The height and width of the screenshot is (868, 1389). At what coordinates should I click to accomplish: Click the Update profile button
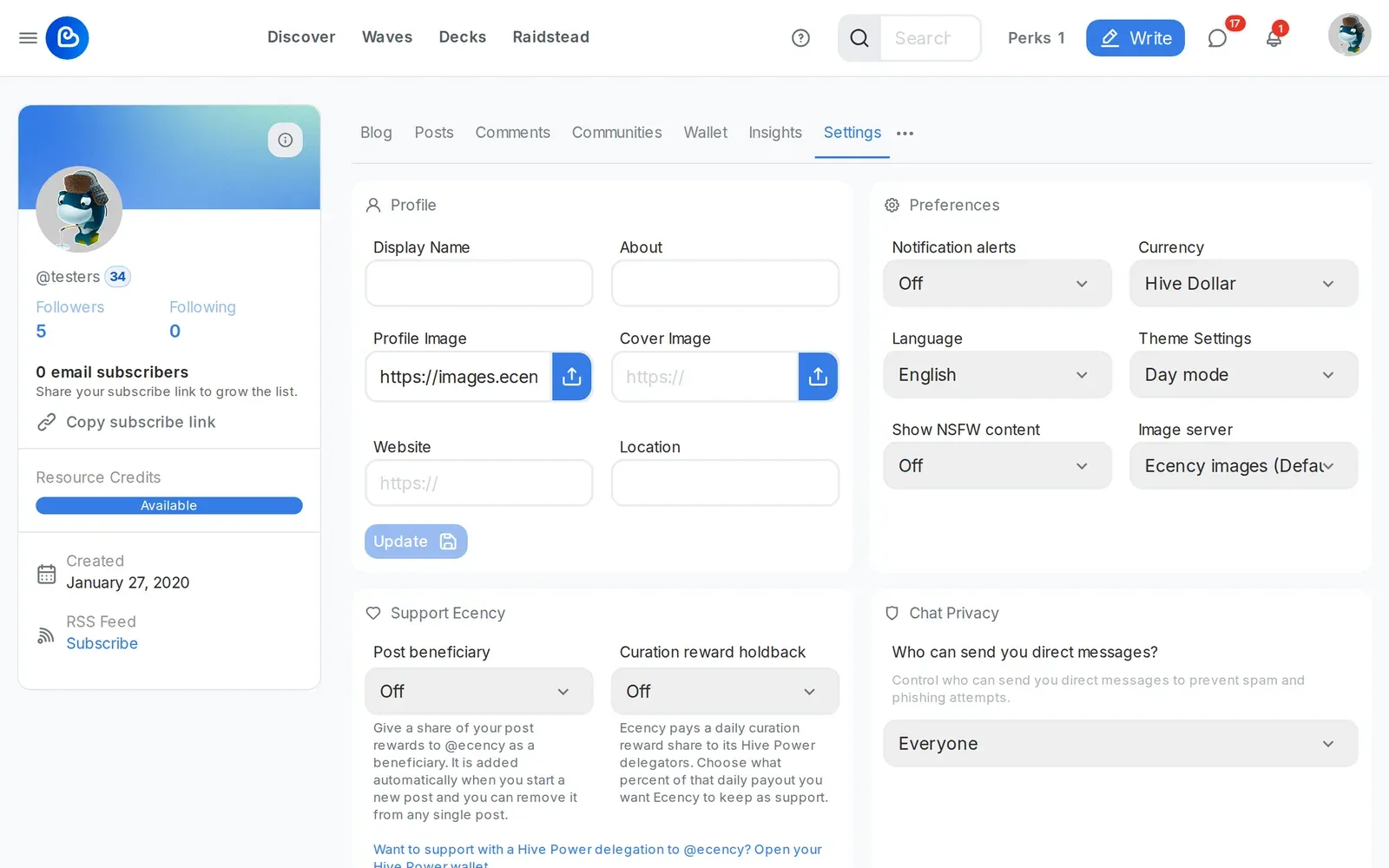pos(416,542)
